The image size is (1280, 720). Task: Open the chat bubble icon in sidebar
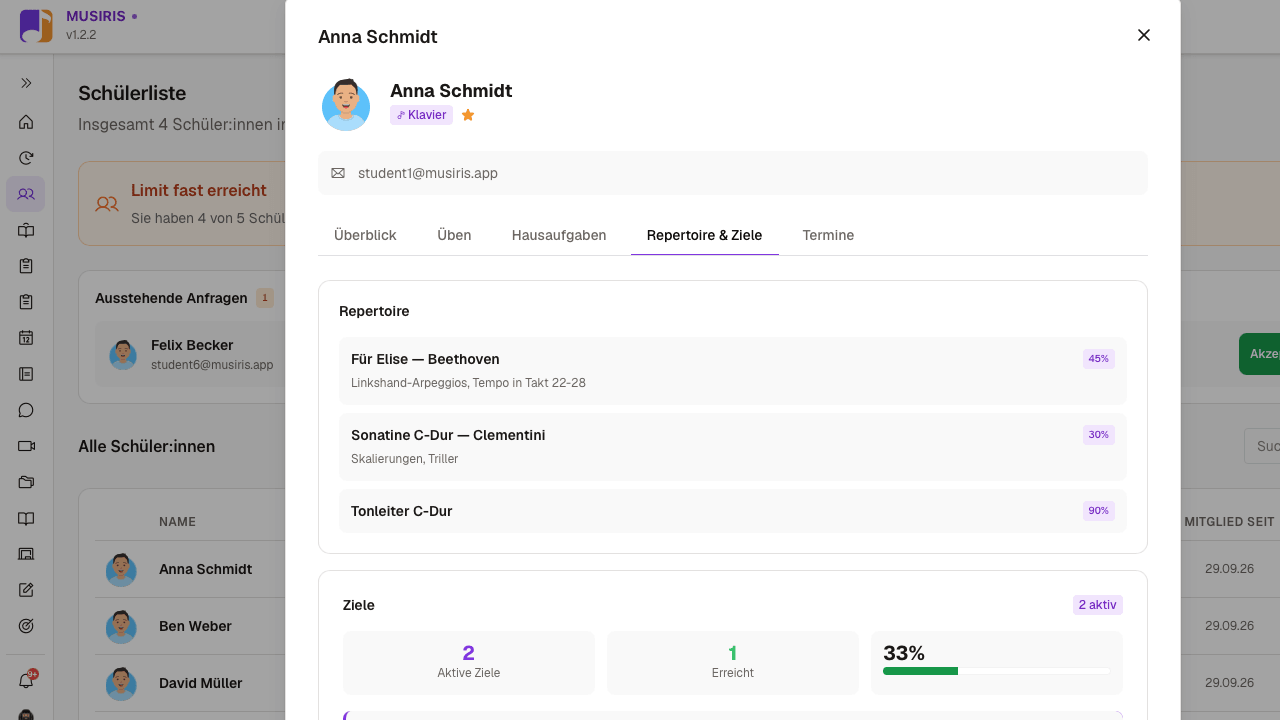[x=26, y=410]
